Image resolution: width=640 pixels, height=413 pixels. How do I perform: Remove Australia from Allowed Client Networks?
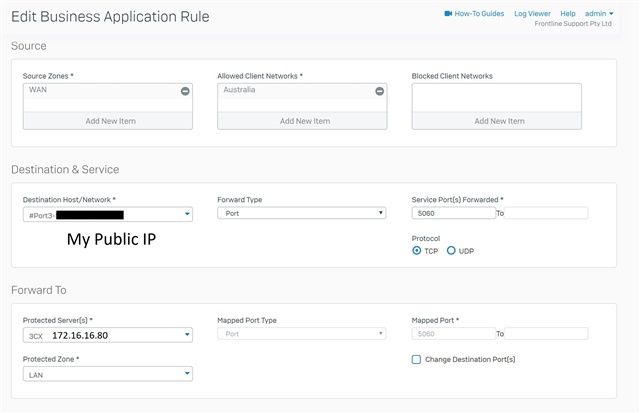click(x=379, y=91)
